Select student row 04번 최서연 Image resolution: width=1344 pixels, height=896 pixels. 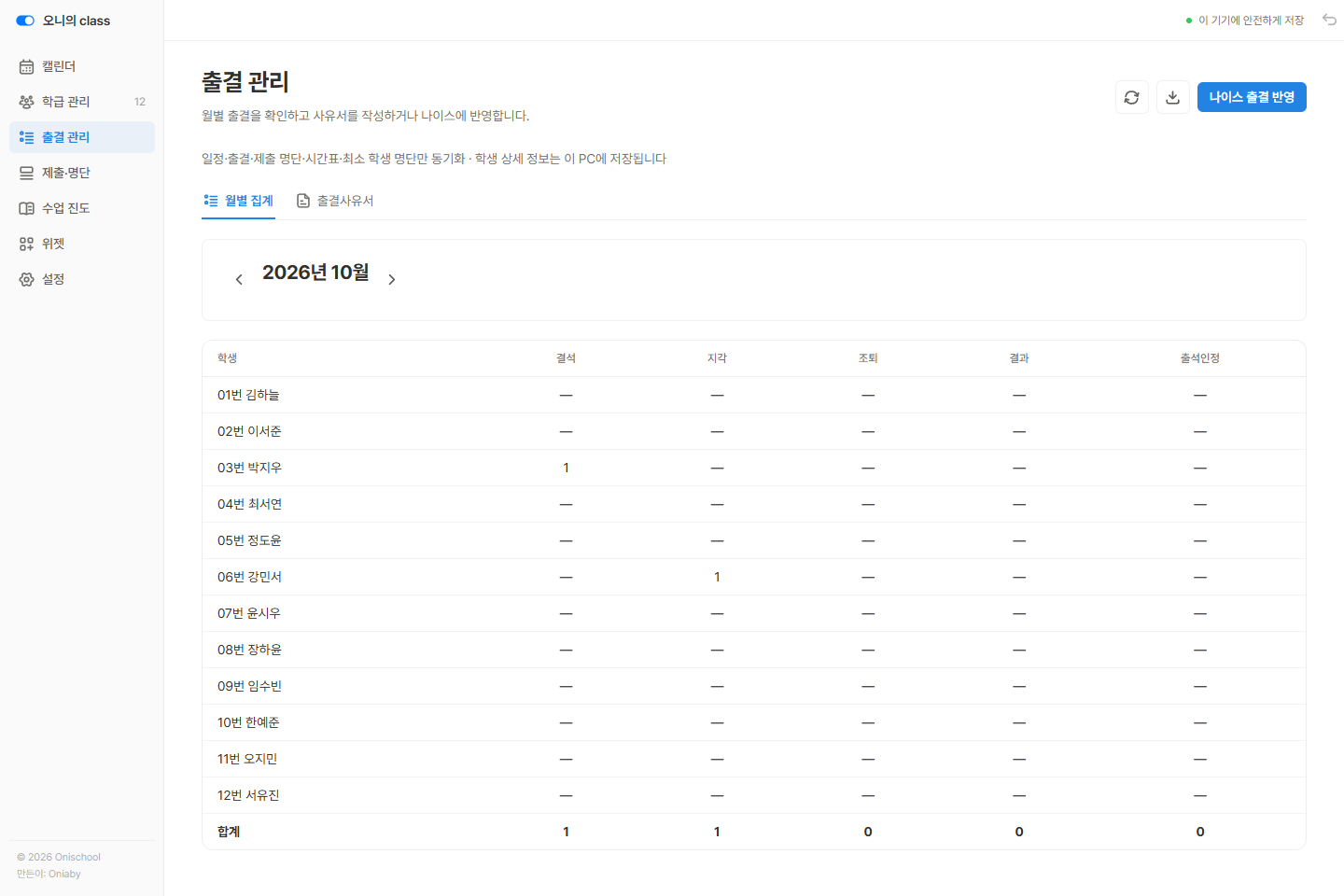(754, 504)
